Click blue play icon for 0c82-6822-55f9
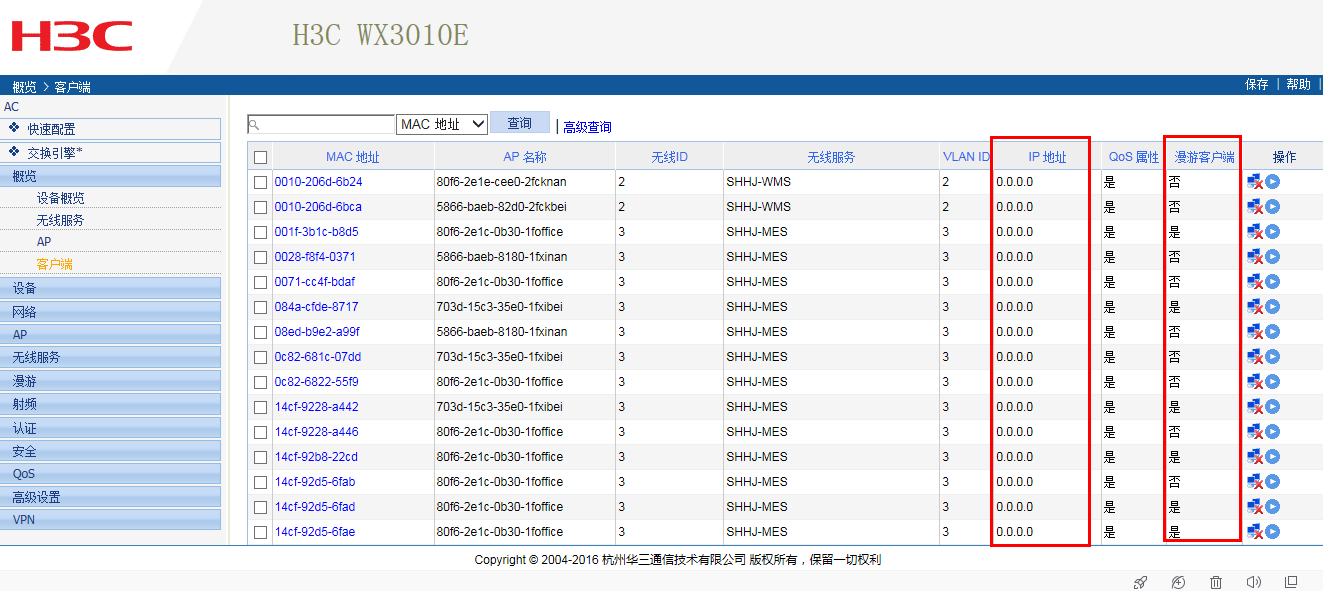 click(x=1272, y=382)
